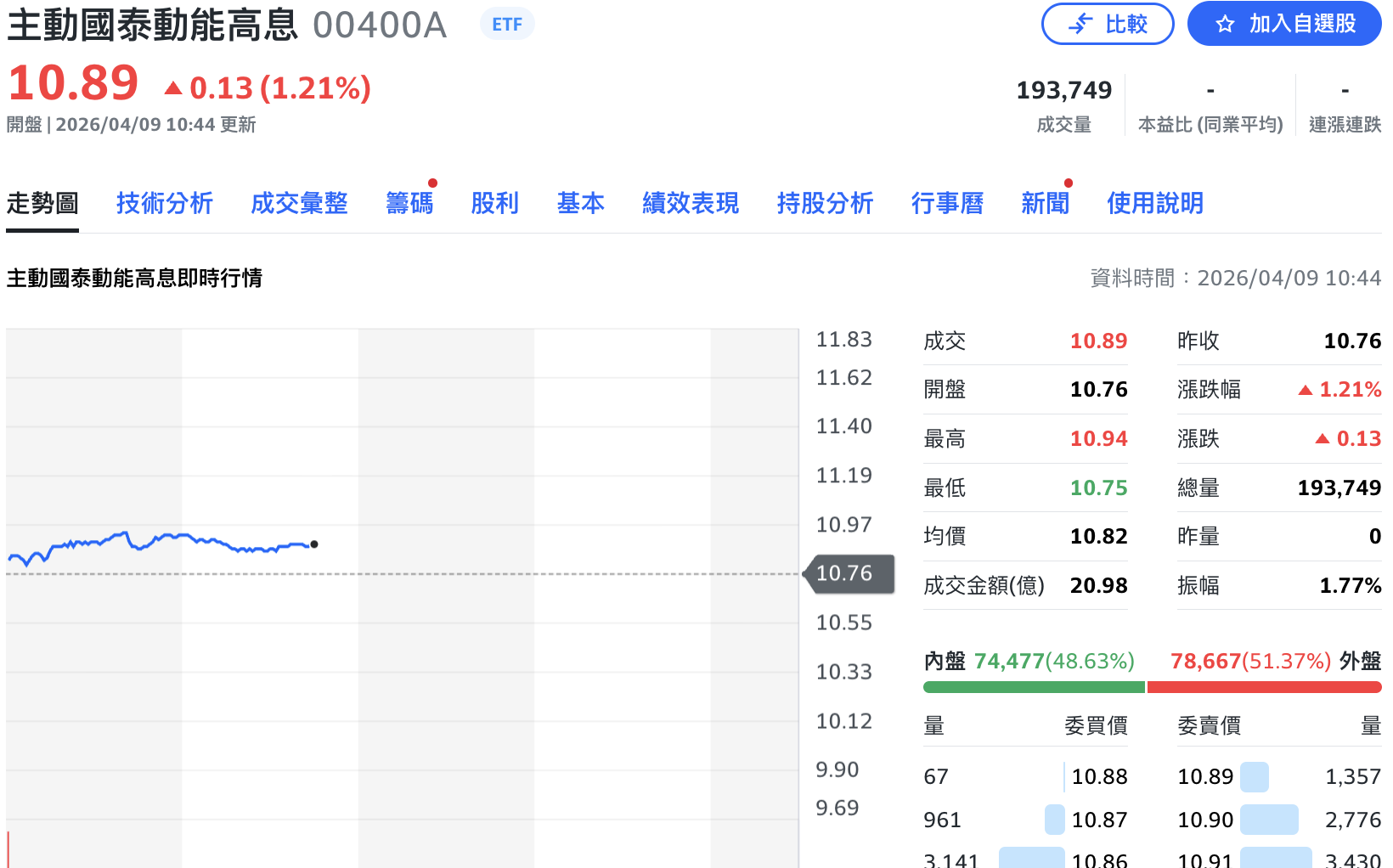Click the 比較 button
The image size is (1393, 868).
pos(1108,24)
